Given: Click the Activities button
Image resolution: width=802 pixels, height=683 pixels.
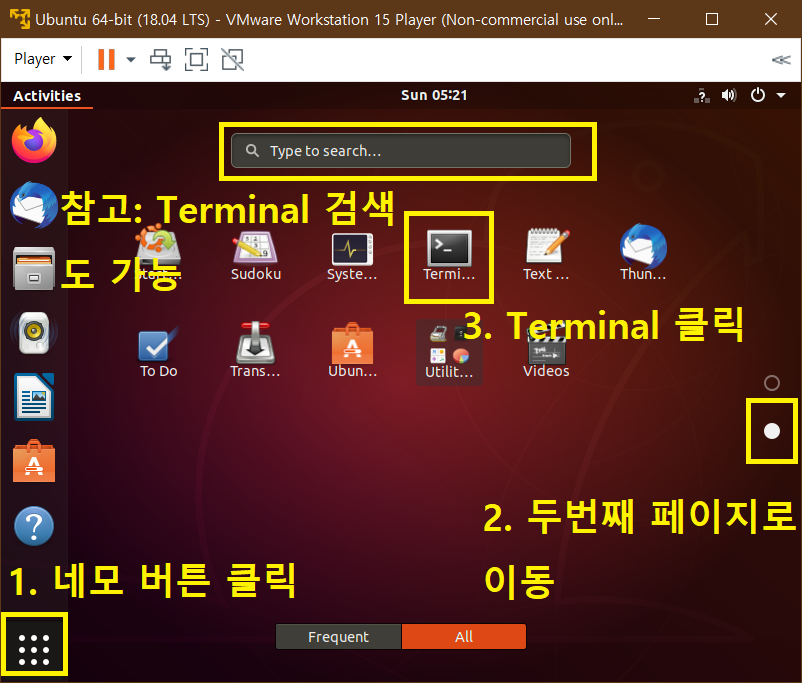Looking at the screenshot, I should coord(47,96).
